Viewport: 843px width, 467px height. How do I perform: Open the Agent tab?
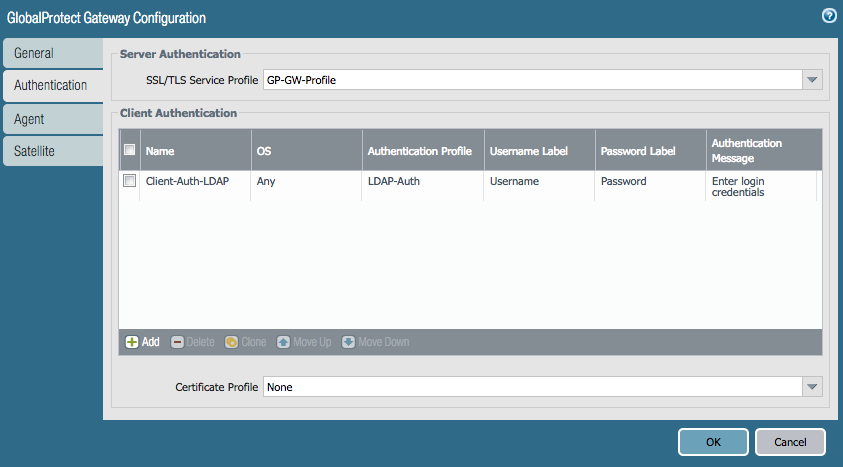pos(52,119)
